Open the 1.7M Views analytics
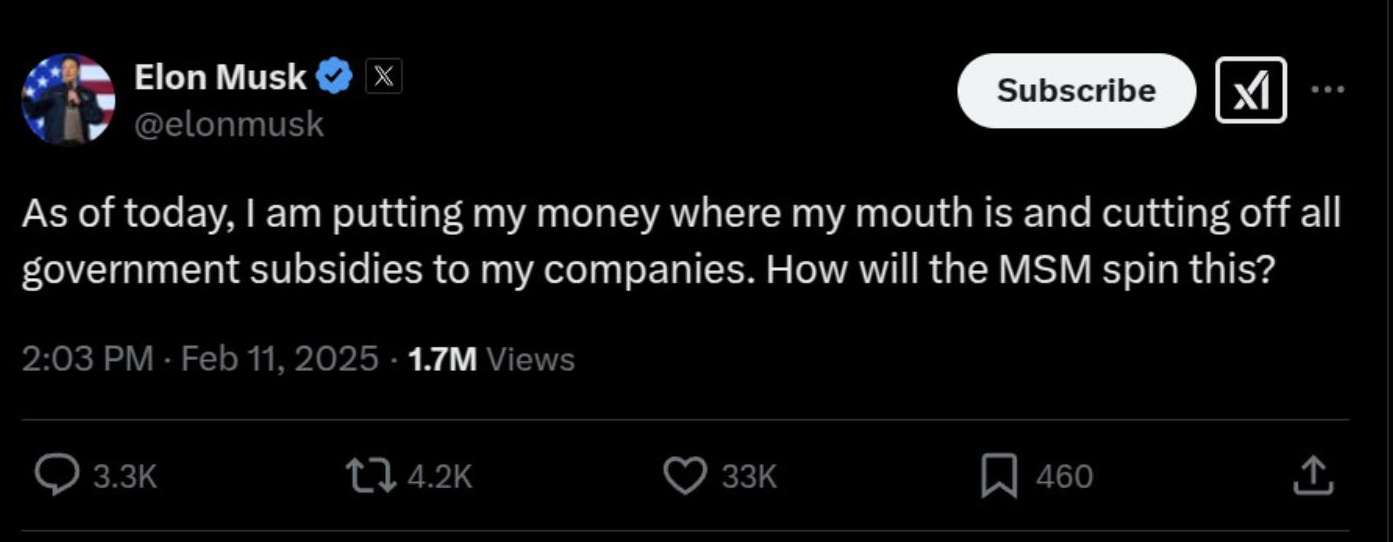The height and width of the screenshot is (542, 1393). point(491,358)
